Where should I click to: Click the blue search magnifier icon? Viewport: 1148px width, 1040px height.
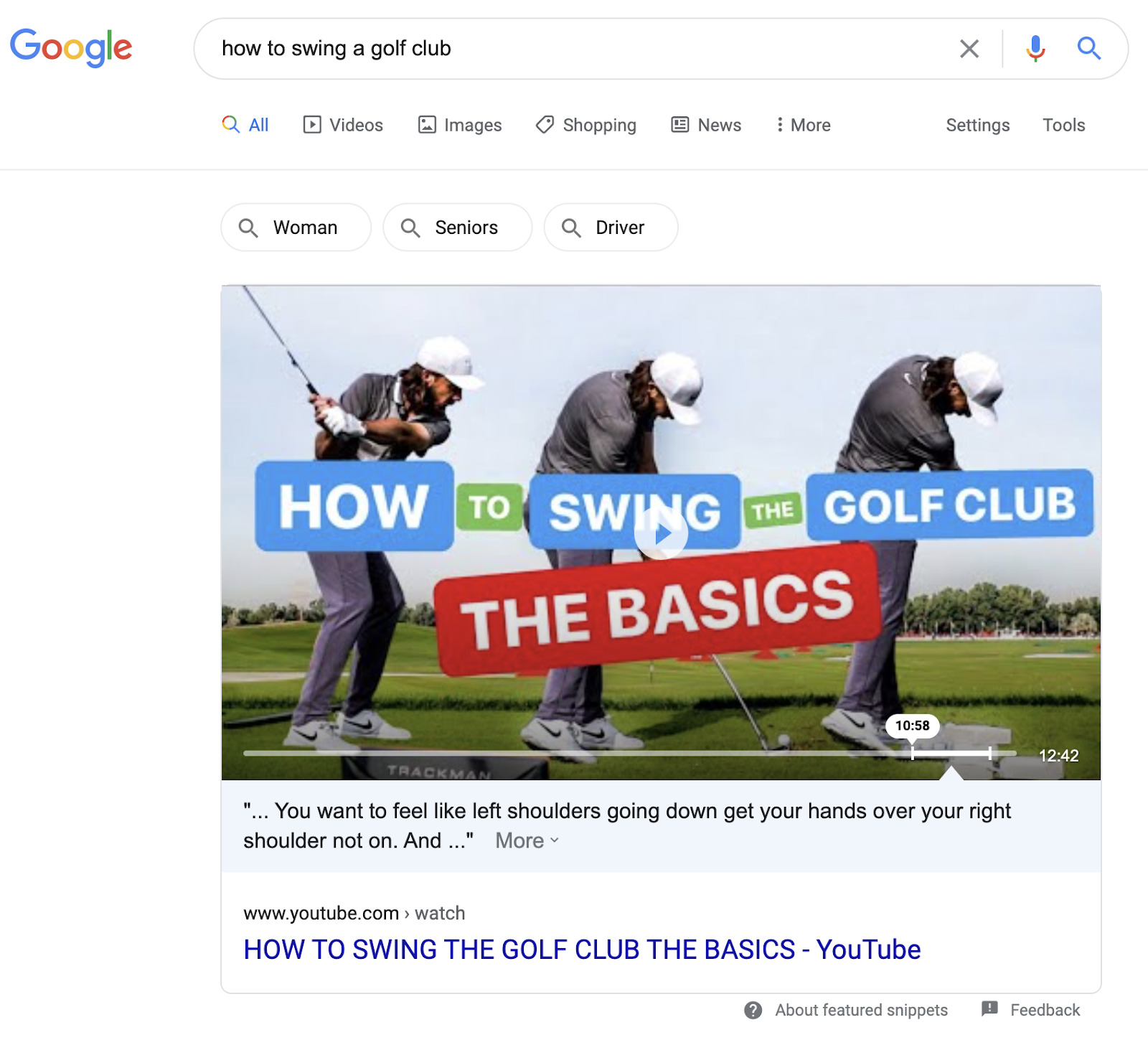pos(1088,49)
